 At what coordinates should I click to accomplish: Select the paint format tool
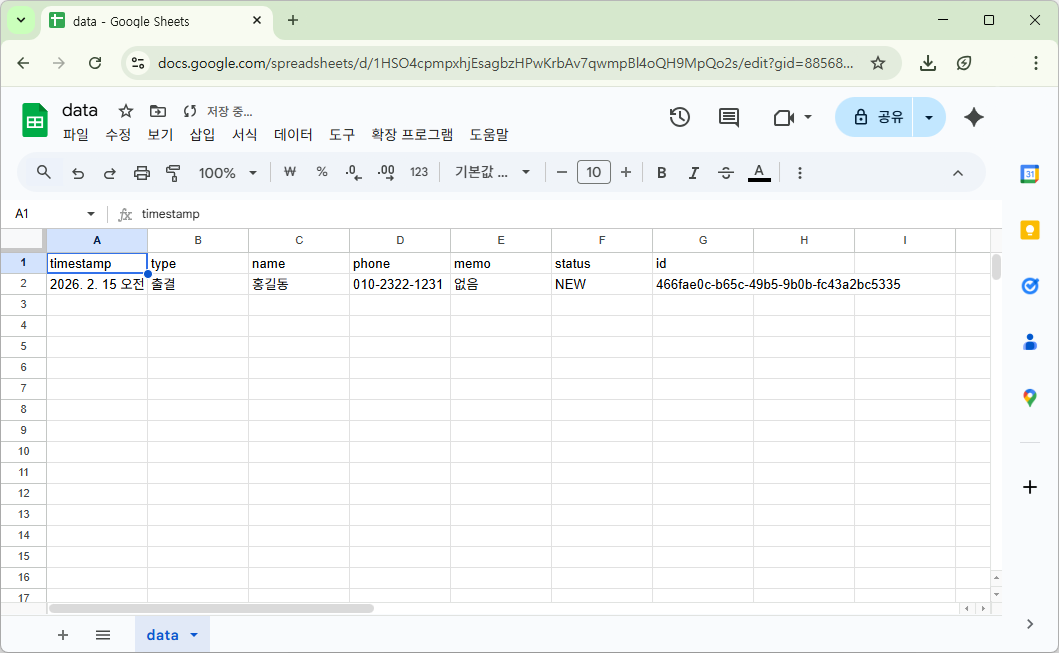[x=173, y=172]
